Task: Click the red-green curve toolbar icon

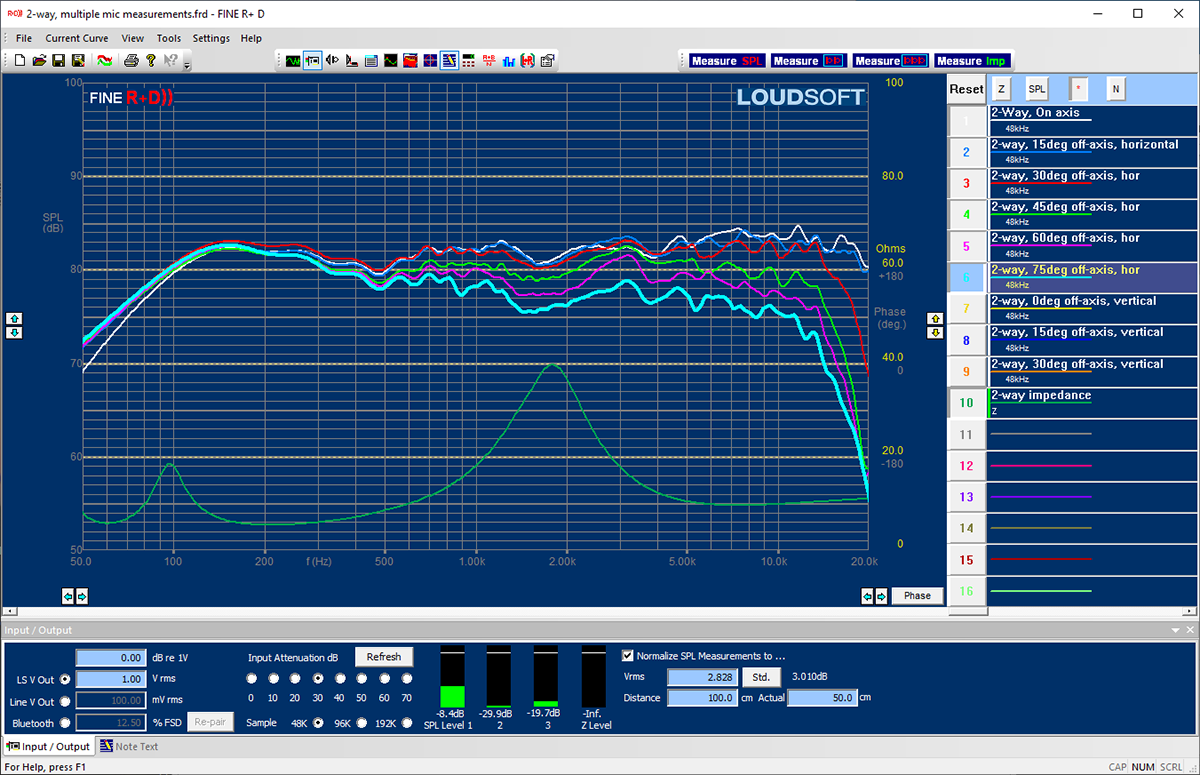Action: pos(104,60)
